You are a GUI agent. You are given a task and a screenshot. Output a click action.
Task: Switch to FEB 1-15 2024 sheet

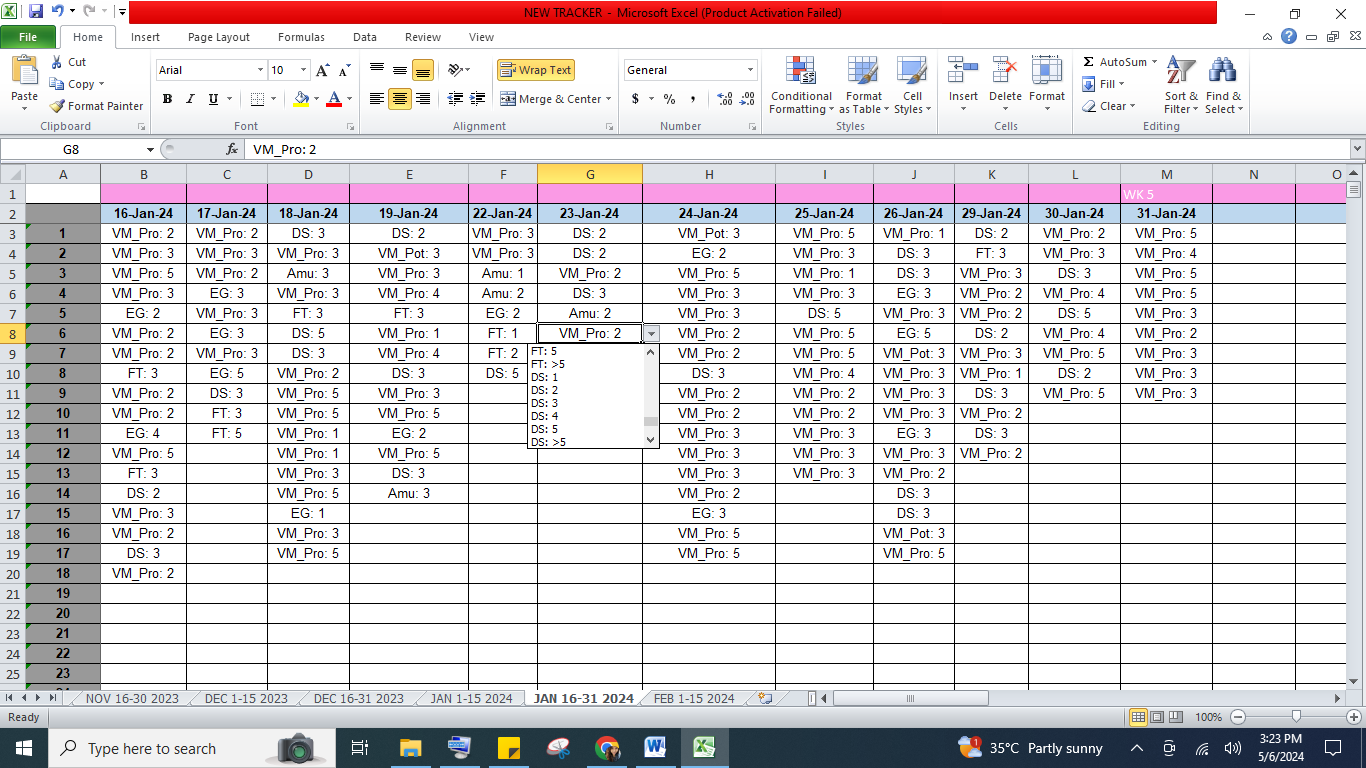point(694,698)
